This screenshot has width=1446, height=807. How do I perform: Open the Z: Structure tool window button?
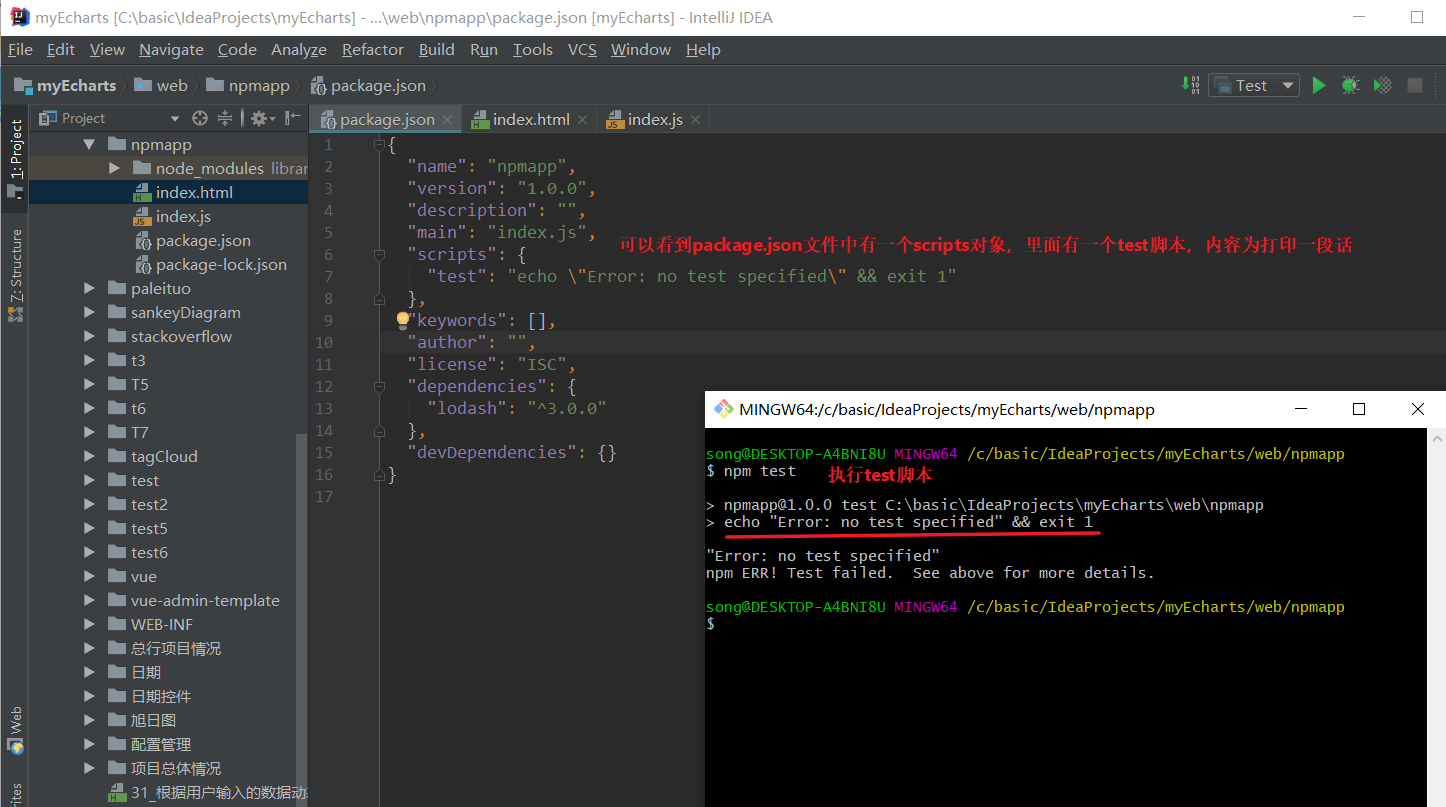[x=15, y=275]
